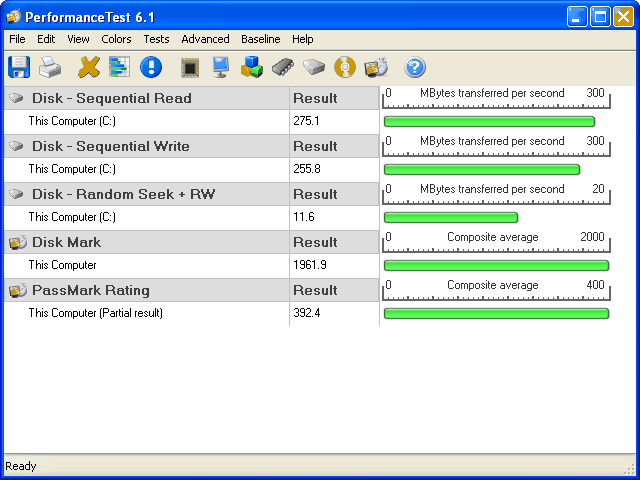Run the CPU test chip icon

[x=190, y=67]
